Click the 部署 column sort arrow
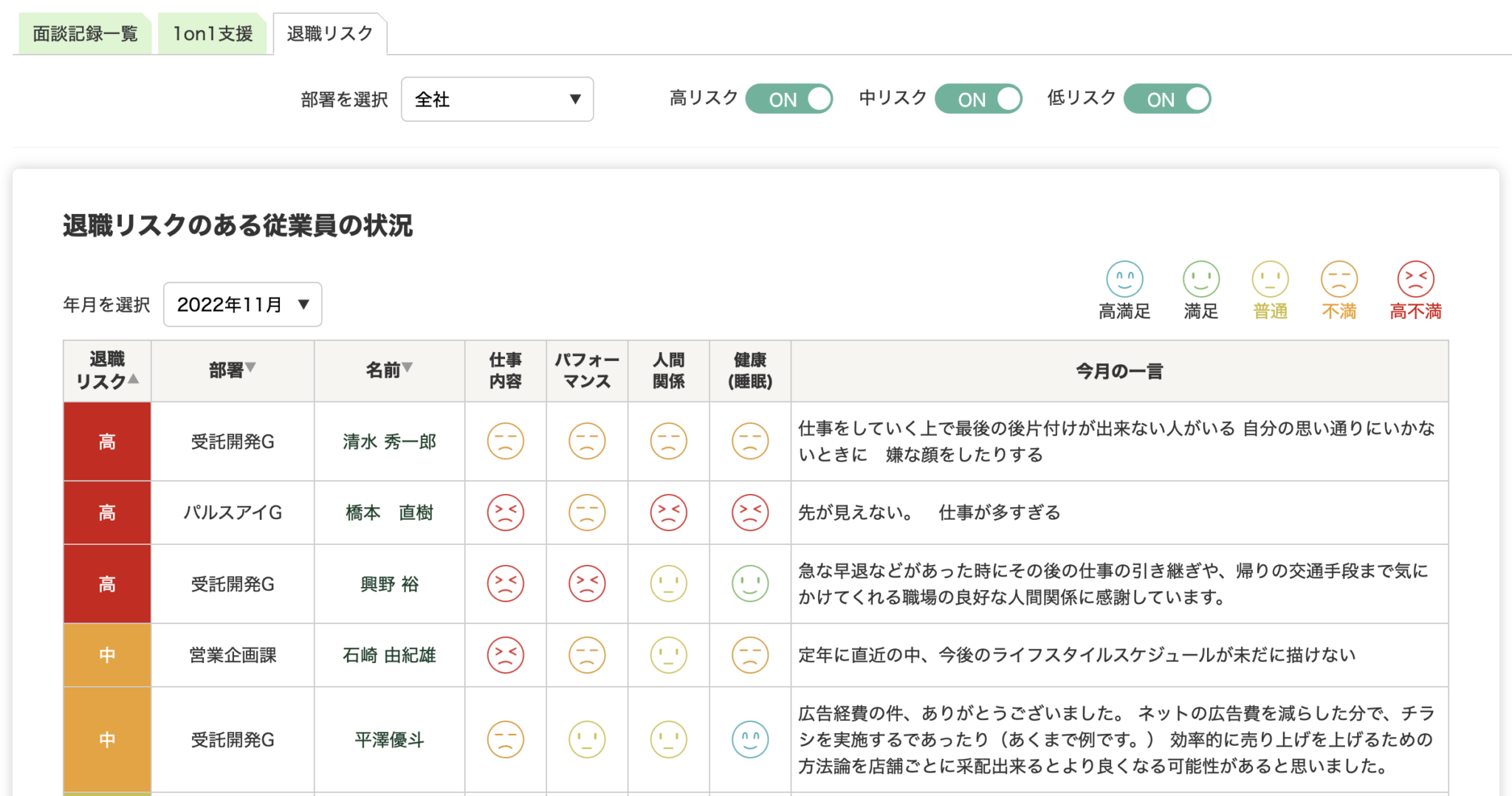 click(x=251, y=367)
